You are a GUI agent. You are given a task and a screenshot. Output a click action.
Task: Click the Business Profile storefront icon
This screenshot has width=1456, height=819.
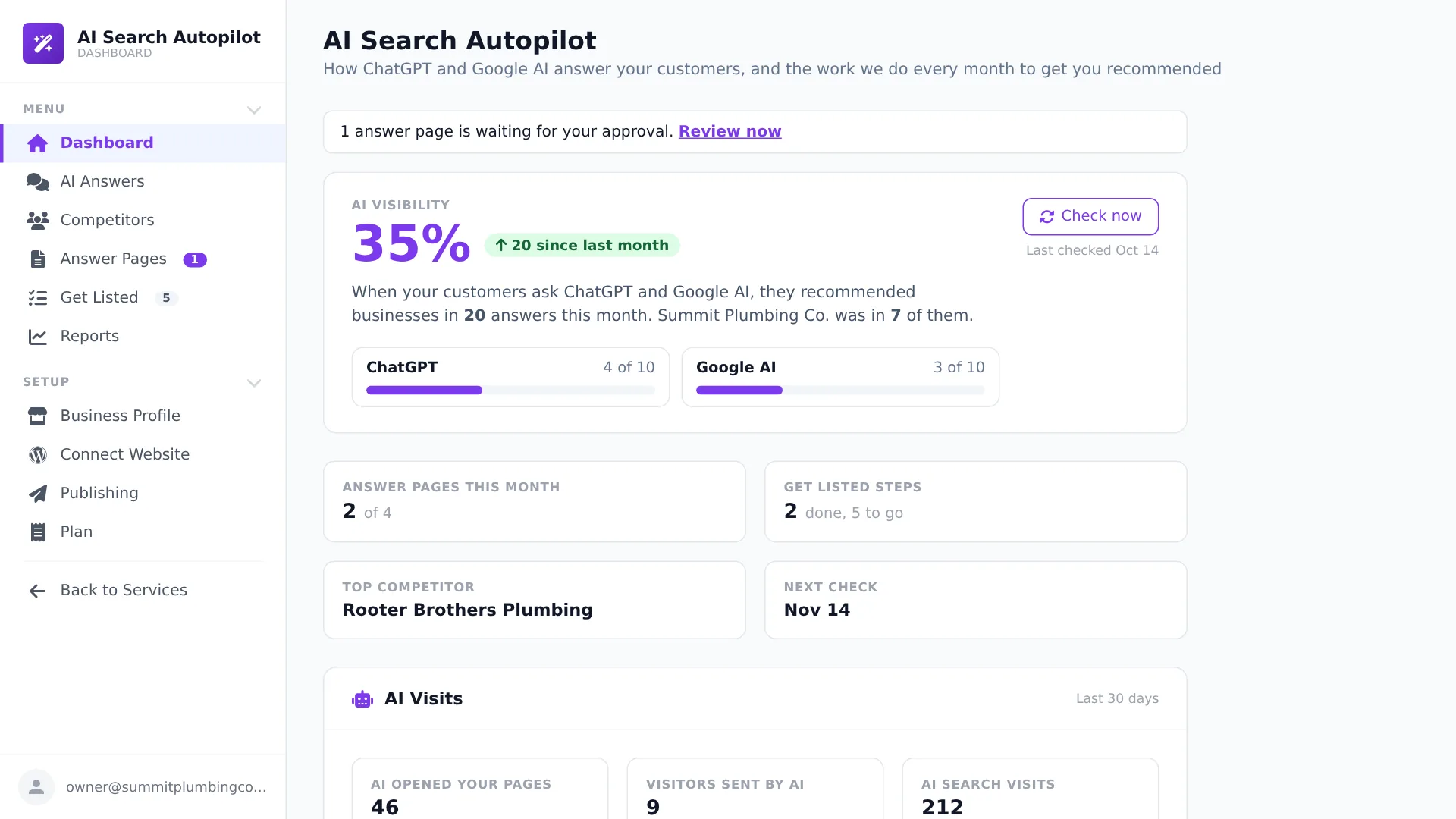pyautogui.click(x=37, y=416)
